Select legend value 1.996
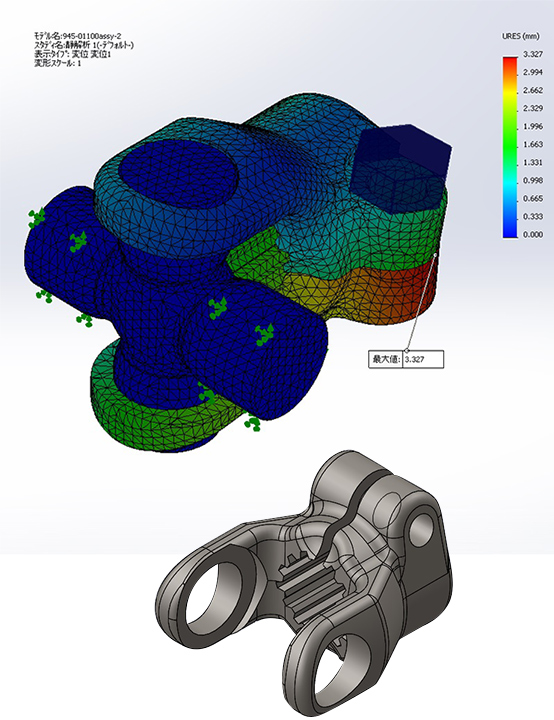 [x=533, y=126]
